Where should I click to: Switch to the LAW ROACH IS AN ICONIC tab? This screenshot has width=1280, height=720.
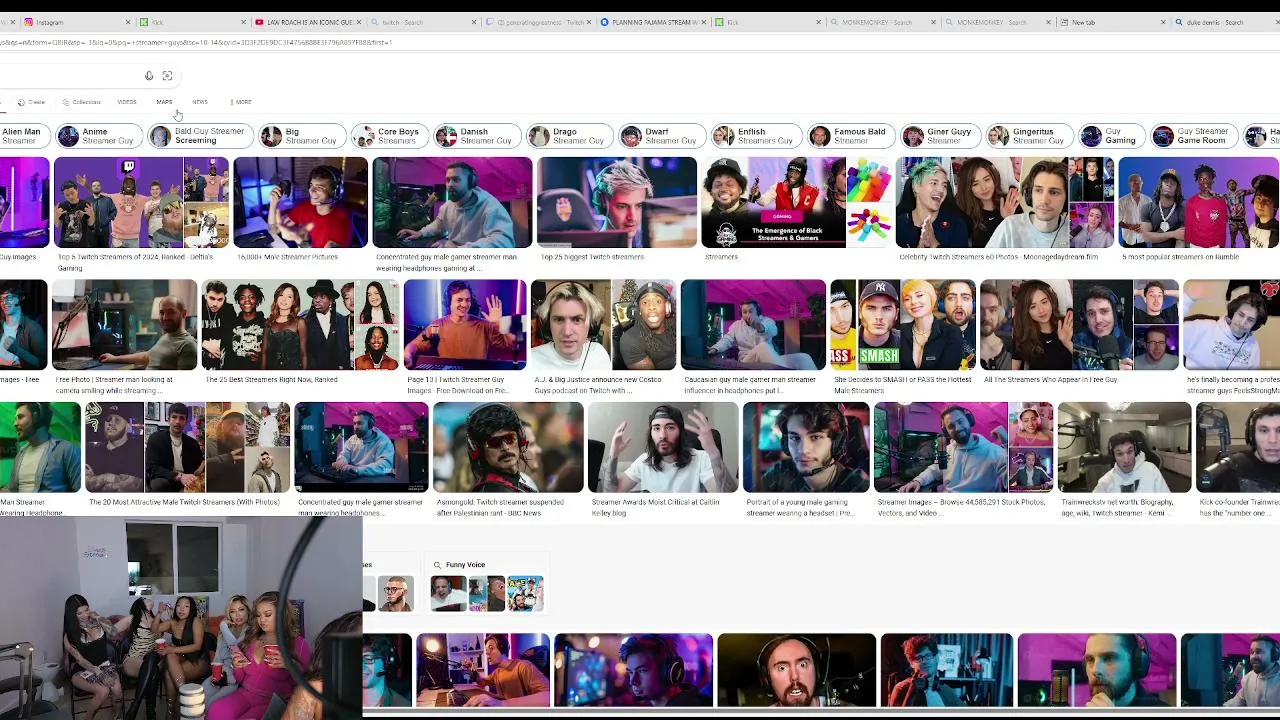tap(308, 22)
